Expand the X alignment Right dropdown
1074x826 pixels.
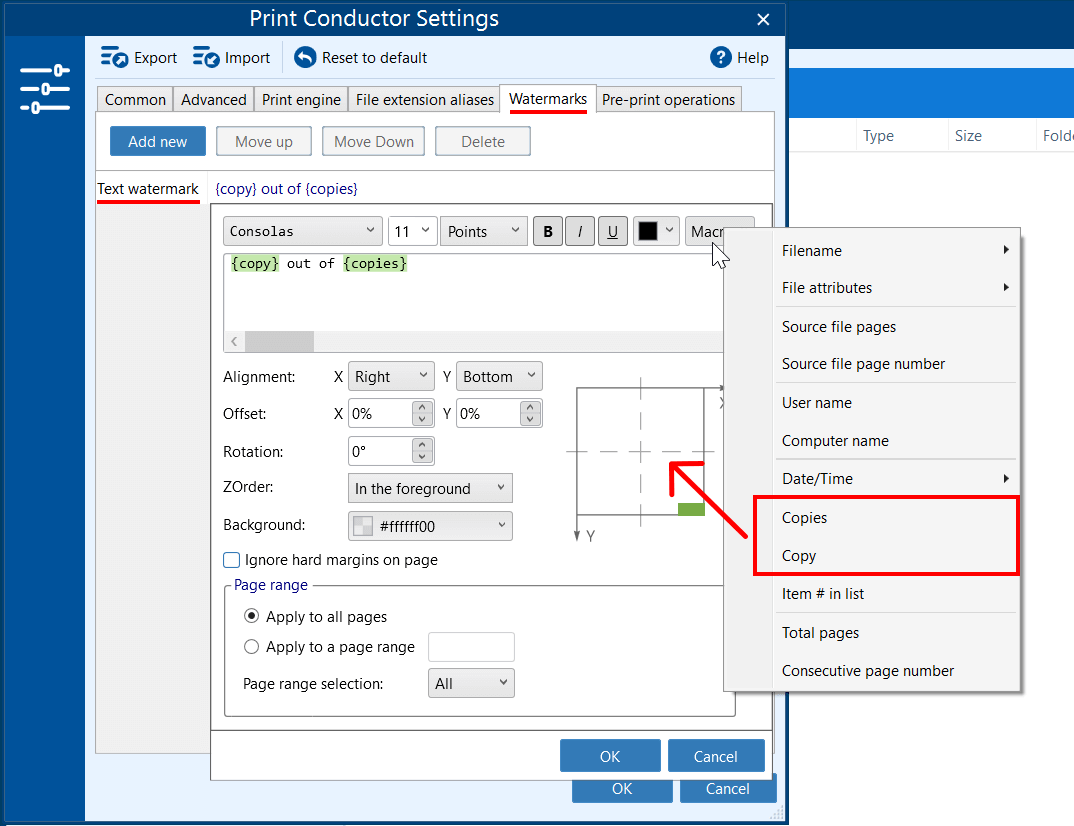pyautogui.click(x=391, y=377)
